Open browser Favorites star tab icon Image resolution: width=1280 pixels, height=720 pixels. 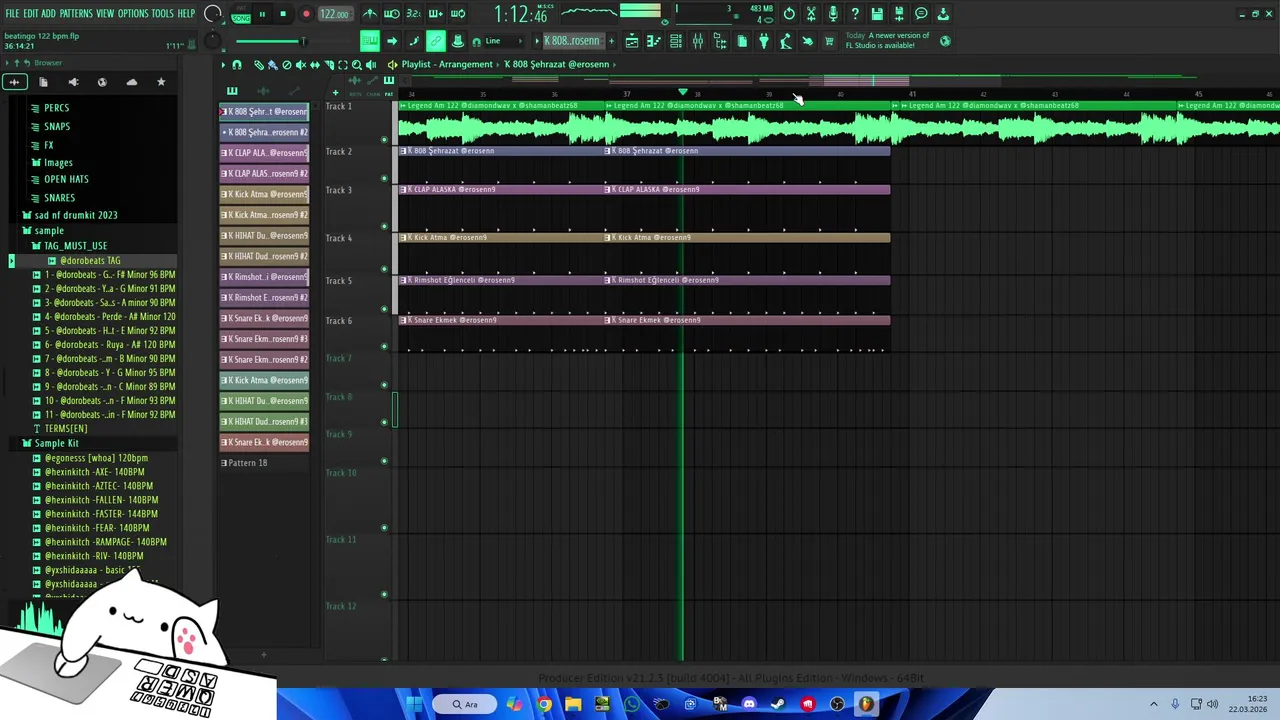coord(161,82)
